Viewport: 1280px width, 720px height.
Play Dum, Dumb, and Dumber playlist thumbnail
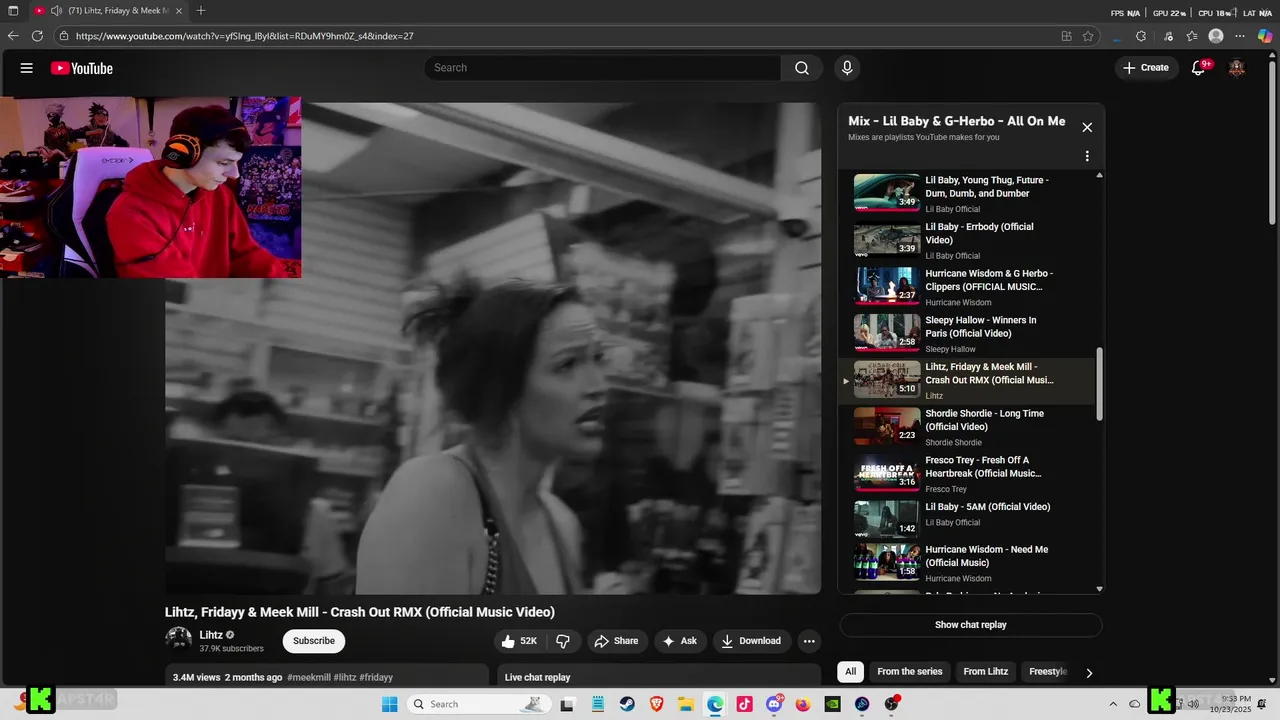pos(887,193)
